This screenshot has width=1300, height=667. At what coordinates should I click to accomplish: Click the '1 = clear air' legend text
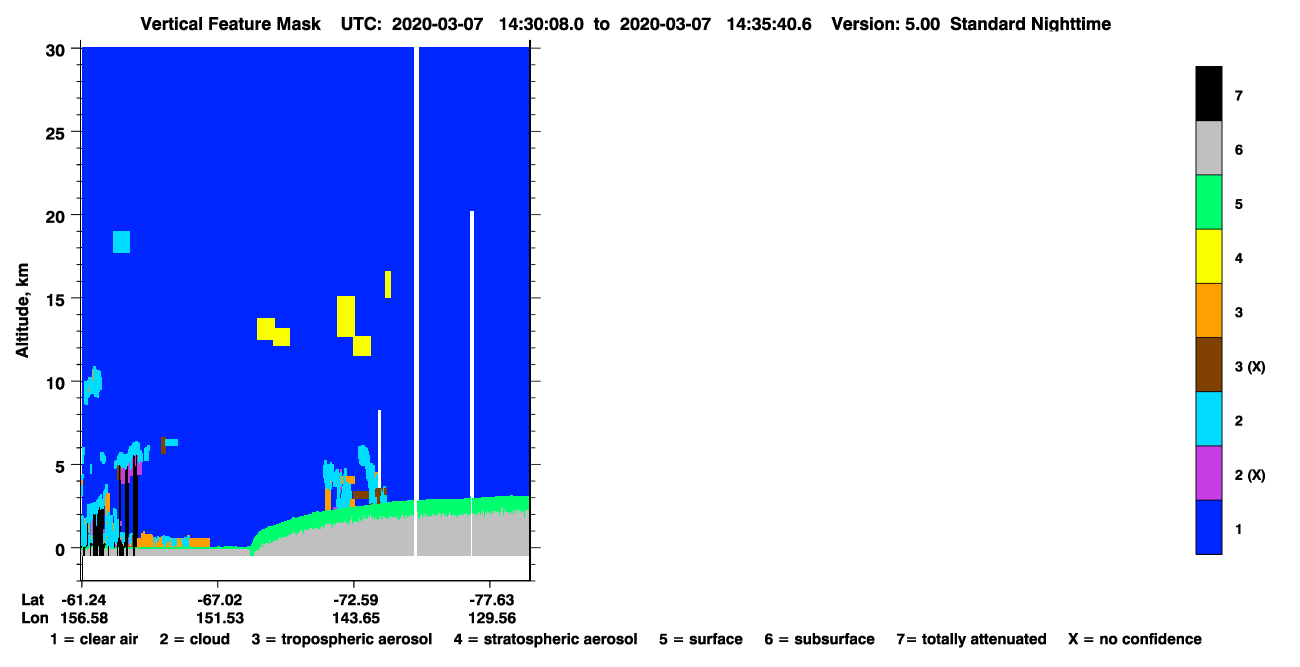pyautogui.click(x=94, y=639)
